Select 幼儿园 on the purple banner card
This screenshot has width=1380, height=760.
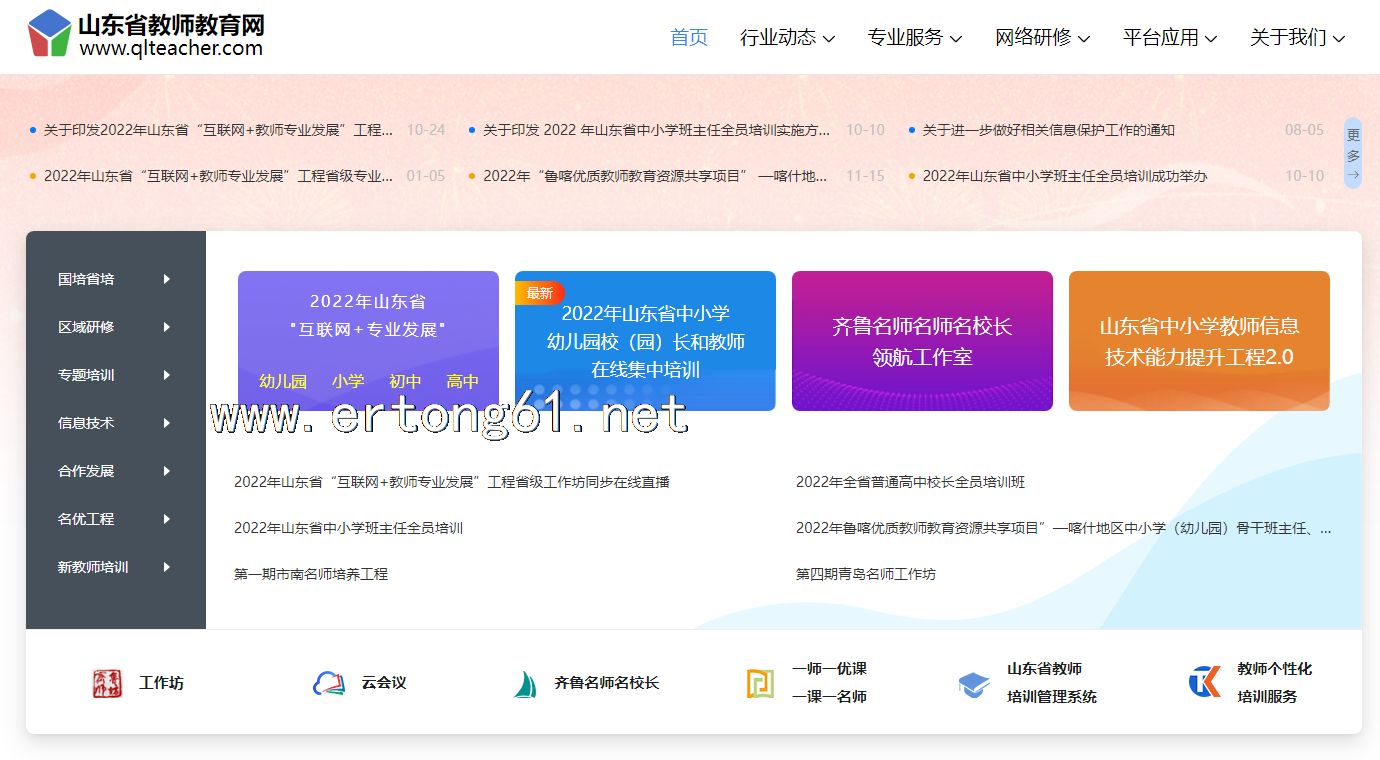tap(283, 381)
